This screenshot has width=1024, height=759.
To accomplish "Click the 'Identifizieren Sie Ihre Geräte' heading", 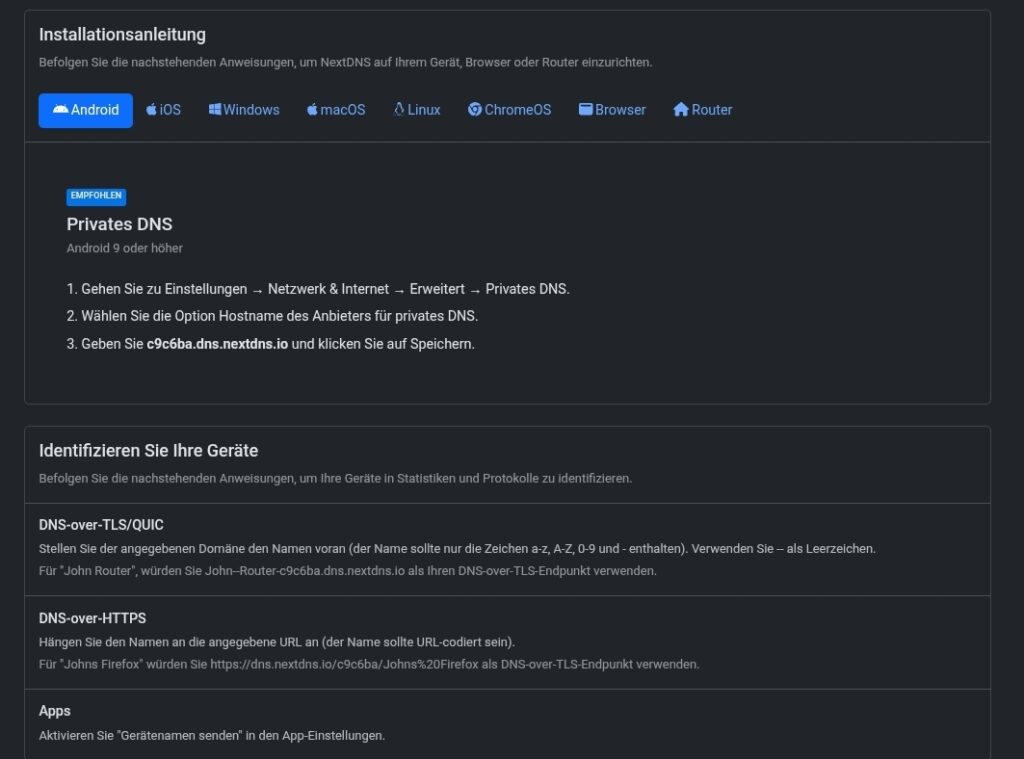I will tap(148, 451).
